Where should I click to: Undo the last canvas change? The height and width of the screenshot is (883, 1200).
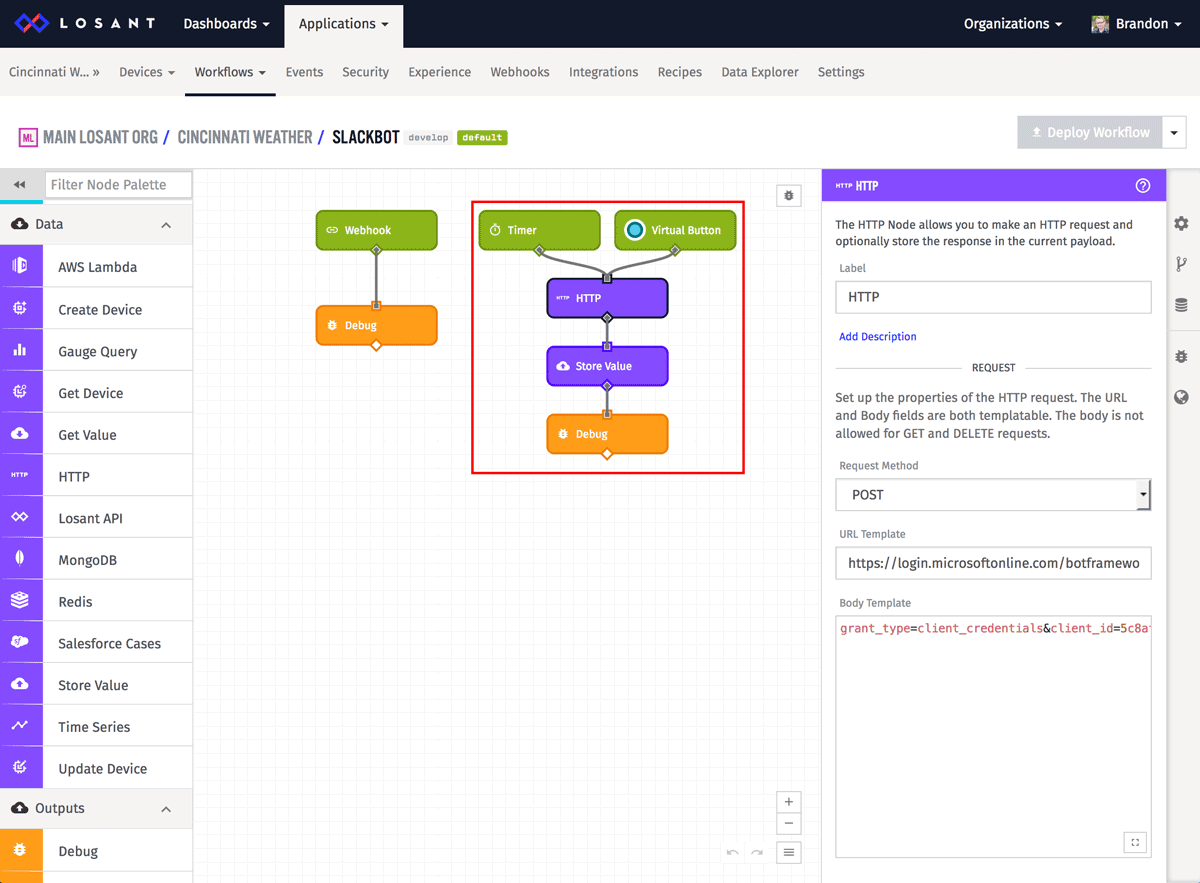pos(733,853)
